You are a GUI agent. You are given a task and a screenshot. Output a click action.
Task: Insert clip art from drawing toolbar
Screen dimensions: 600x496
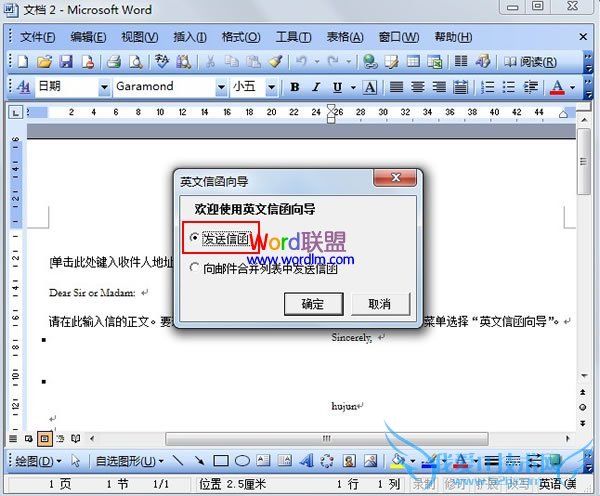(x=349, y=460)
